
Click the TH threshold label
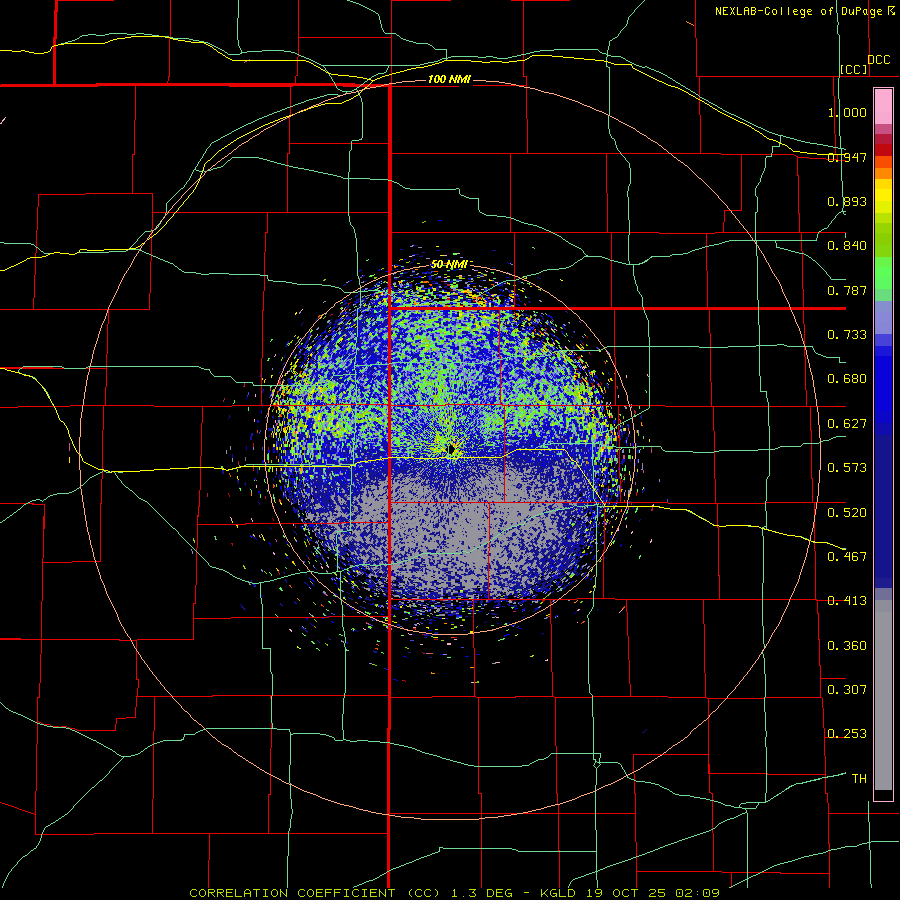point(859,779)
